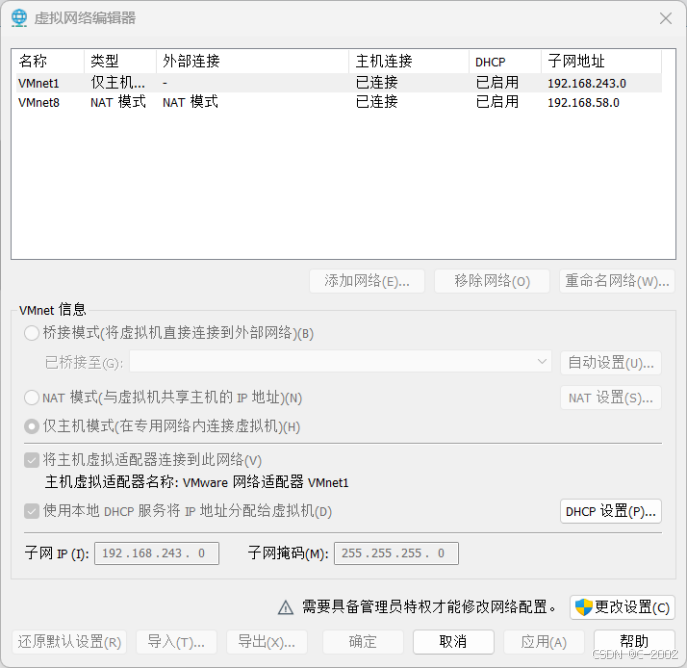This screenshot has width=688, height=668.
Task: Click the 确定 button
Action: pos(363,642)
